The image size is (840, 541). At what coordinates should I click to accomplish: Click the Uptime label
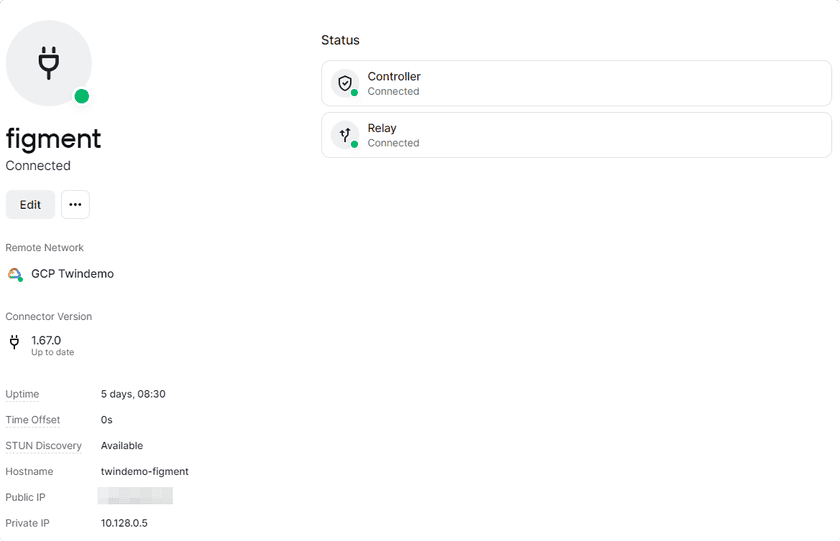point(22,394)
